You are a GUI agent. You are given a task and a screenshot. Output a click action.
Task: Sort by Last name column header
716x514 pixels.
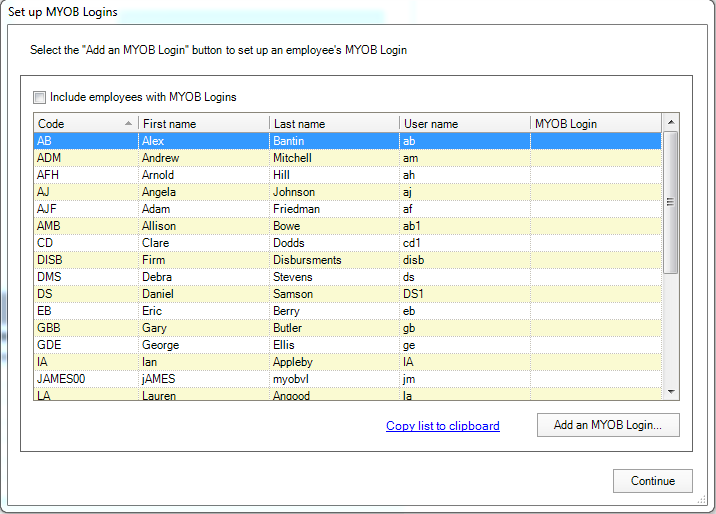point(334,124)
